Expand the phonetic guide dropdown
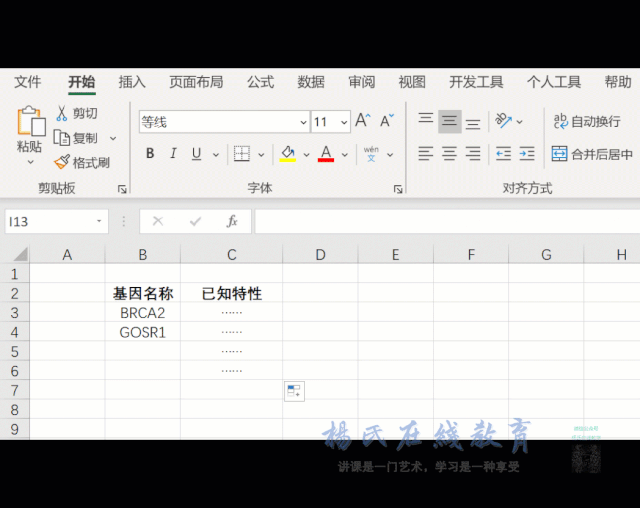Image resolution: width=640 pixels, height=508 pixels. point(390,155)
